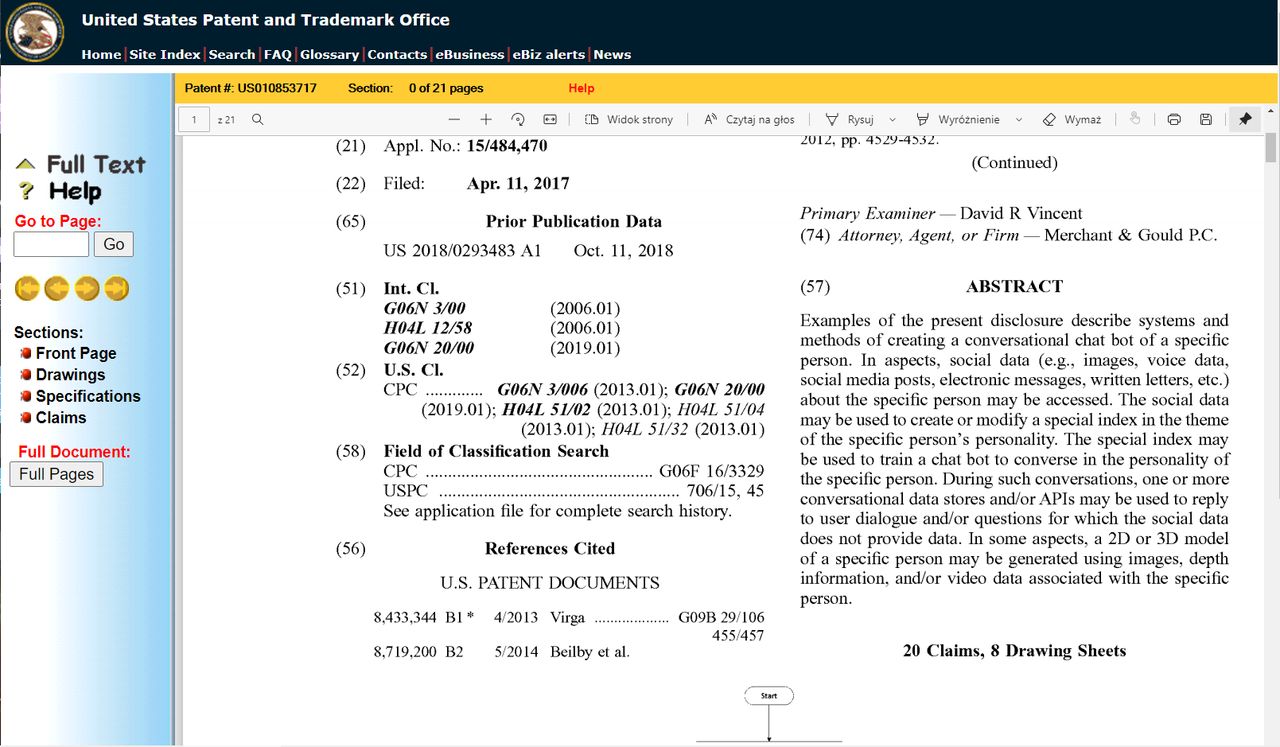Select the Rysuj draw tool
Screen dimensions: 1280x747
tap(849, 119)
